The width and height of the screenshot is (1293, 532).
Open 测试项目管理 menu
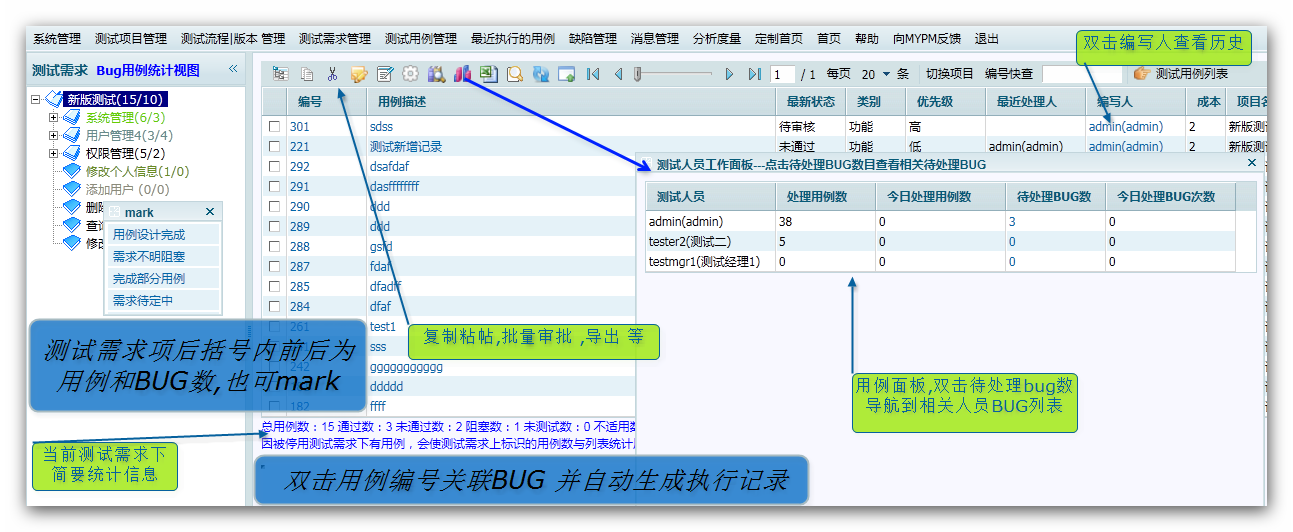(131, 39)
